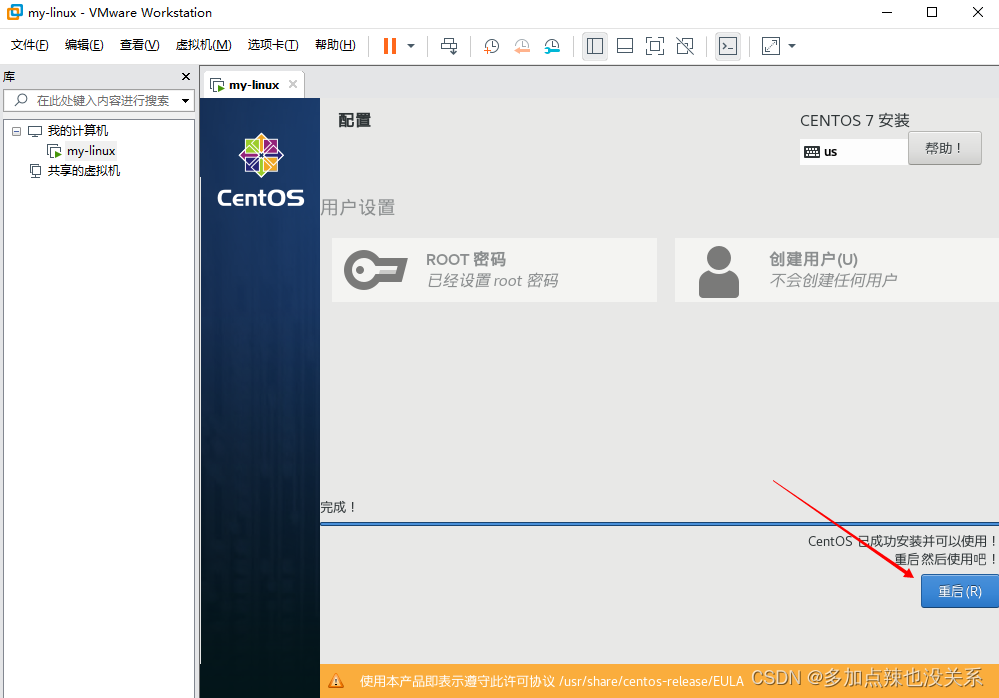Open the 选项卡(T) menu
The image size is (999, 698).
pyautogui.click(x=273, y=45)
